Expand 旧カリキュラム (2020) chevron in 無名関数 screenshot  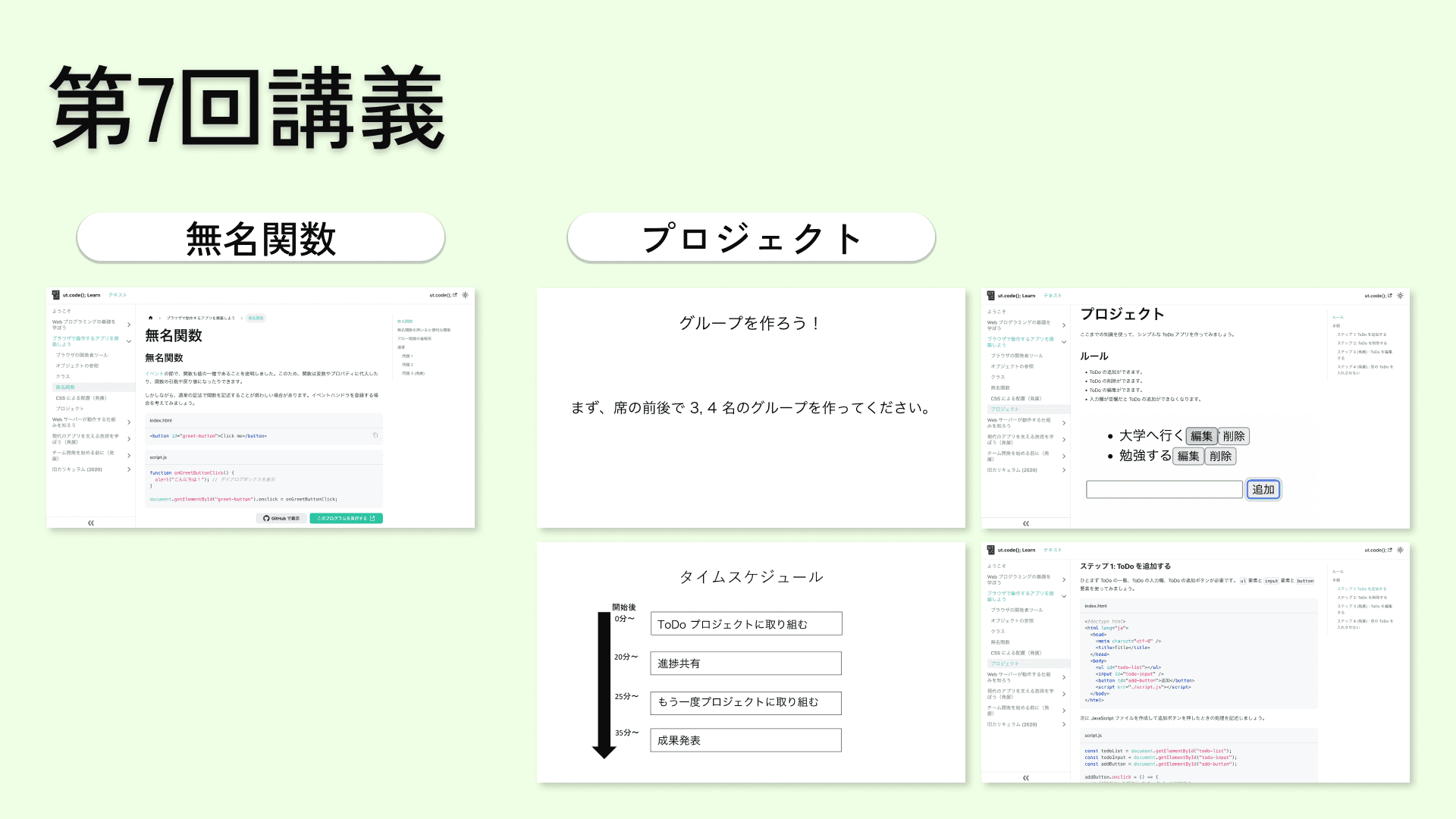(129, 469)
